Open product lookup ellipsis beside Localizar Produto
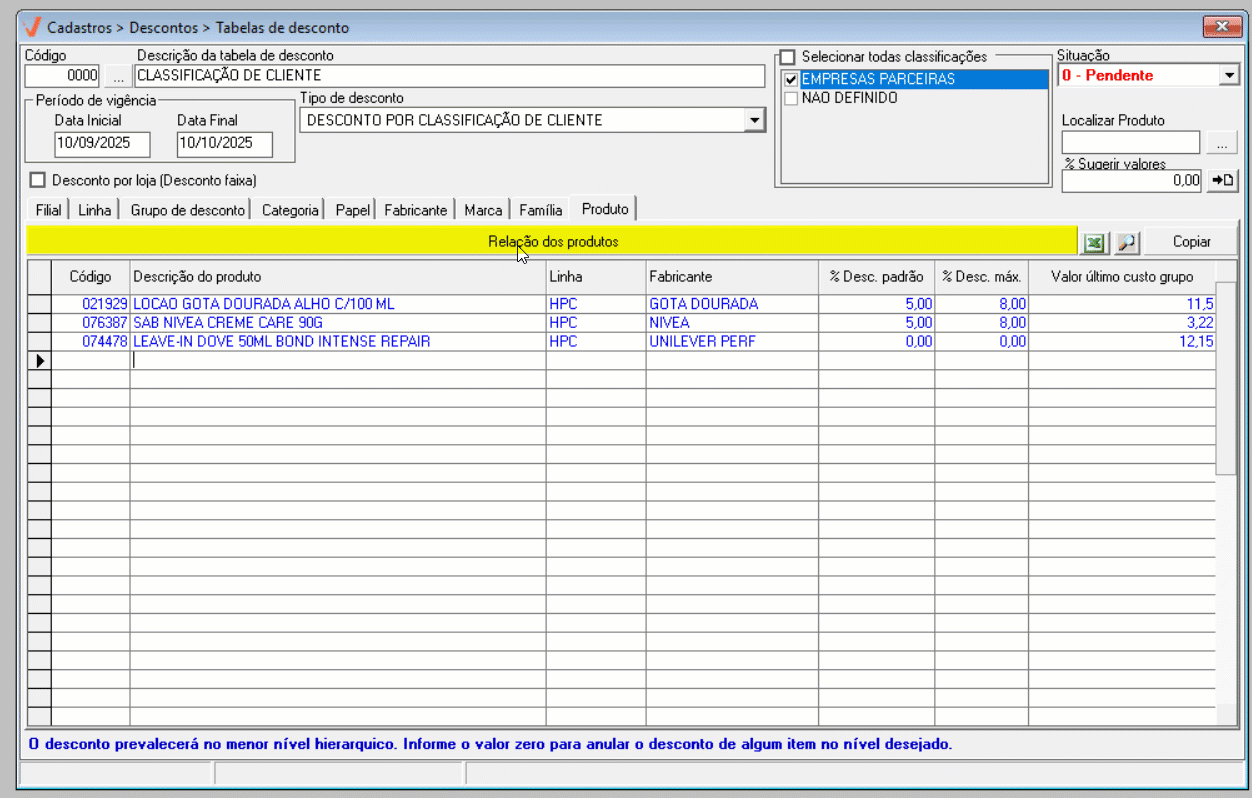Viewport: 1252px width, 798px height. [x=1222, y=144]
